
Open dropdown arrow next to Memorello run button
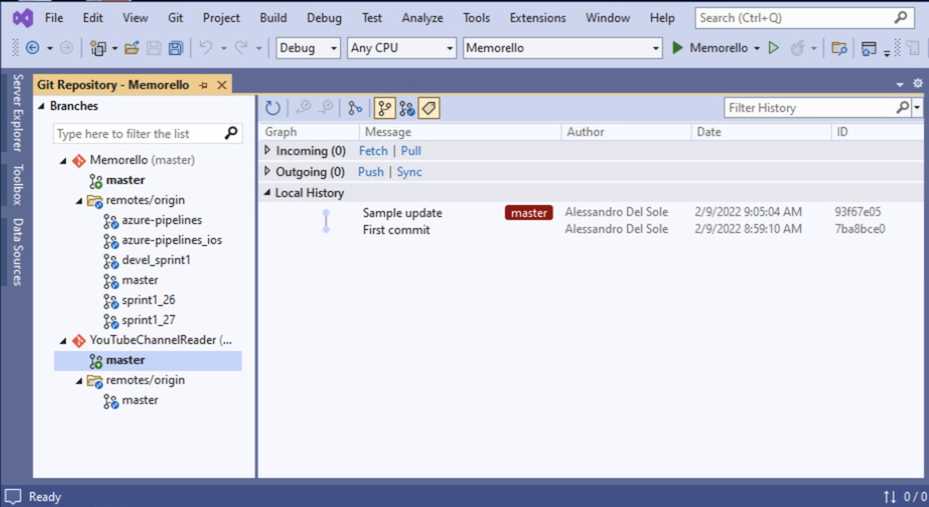757,49
